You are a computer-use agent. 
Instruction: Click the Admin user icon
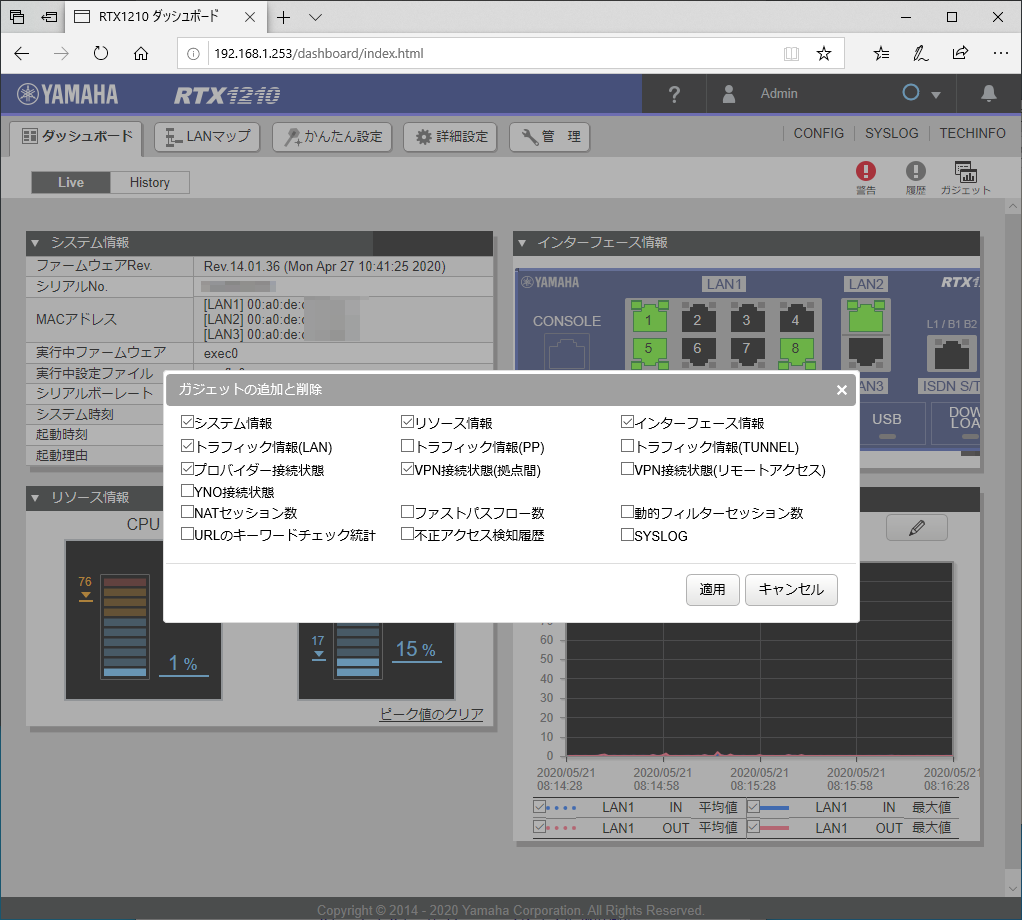(x=729, y=94)
